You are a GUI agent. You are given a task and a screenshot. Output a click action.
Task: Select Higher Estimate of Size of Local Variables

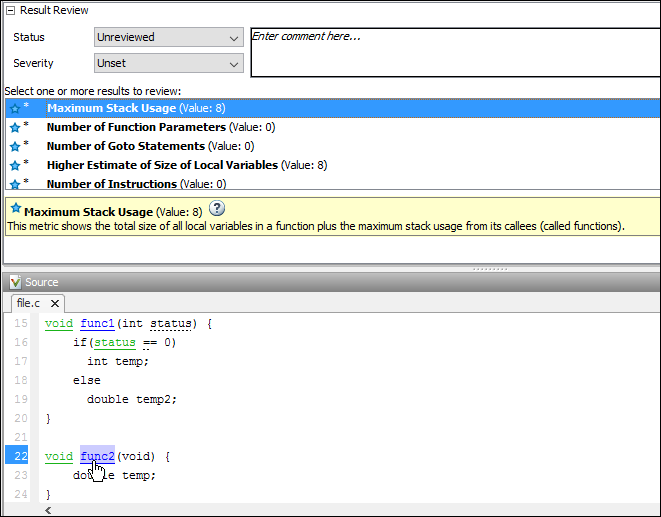tap(162, 165)
